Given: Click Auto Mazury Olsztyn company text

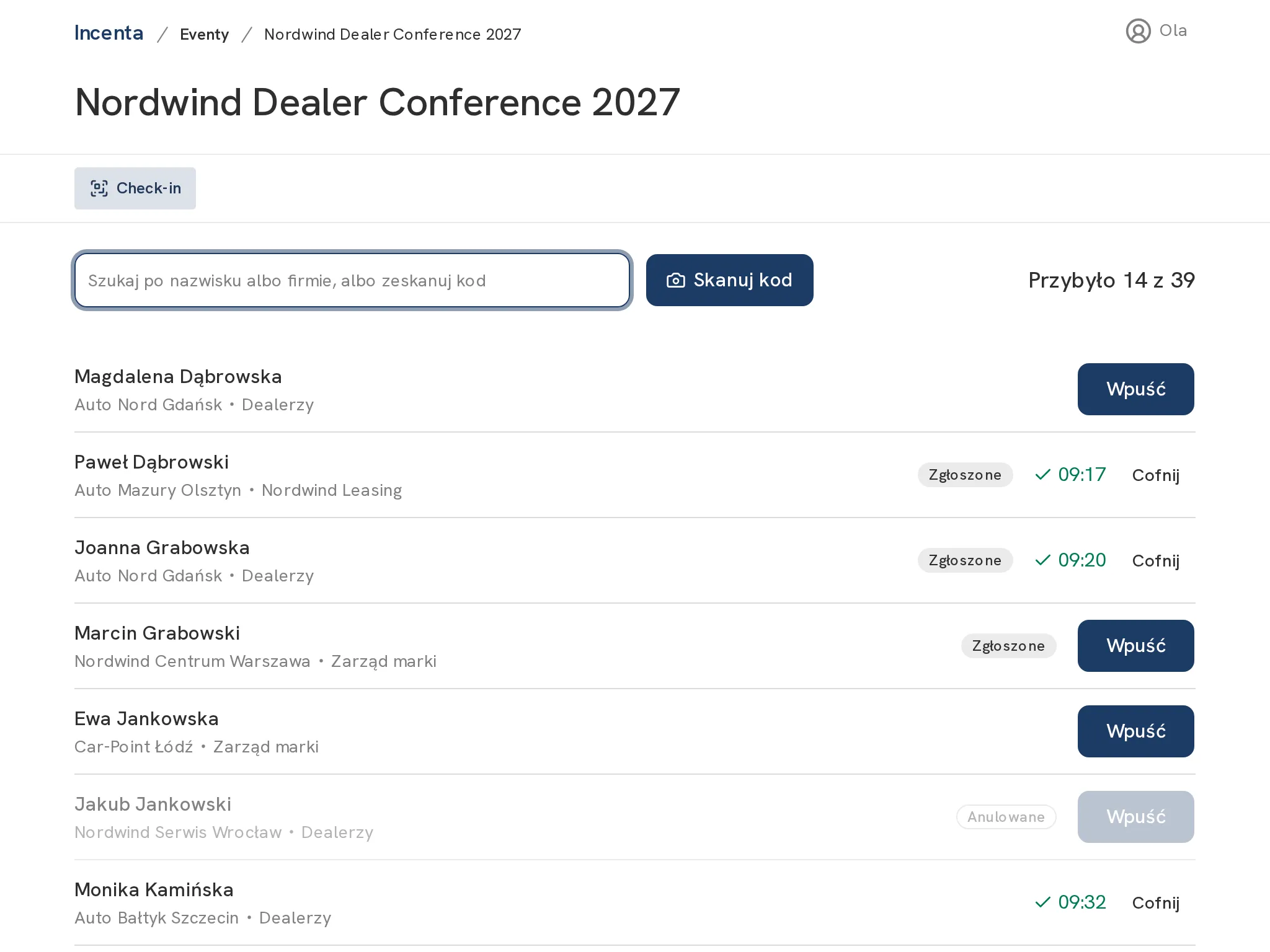Looking at the screenshot, I should 158,490.
